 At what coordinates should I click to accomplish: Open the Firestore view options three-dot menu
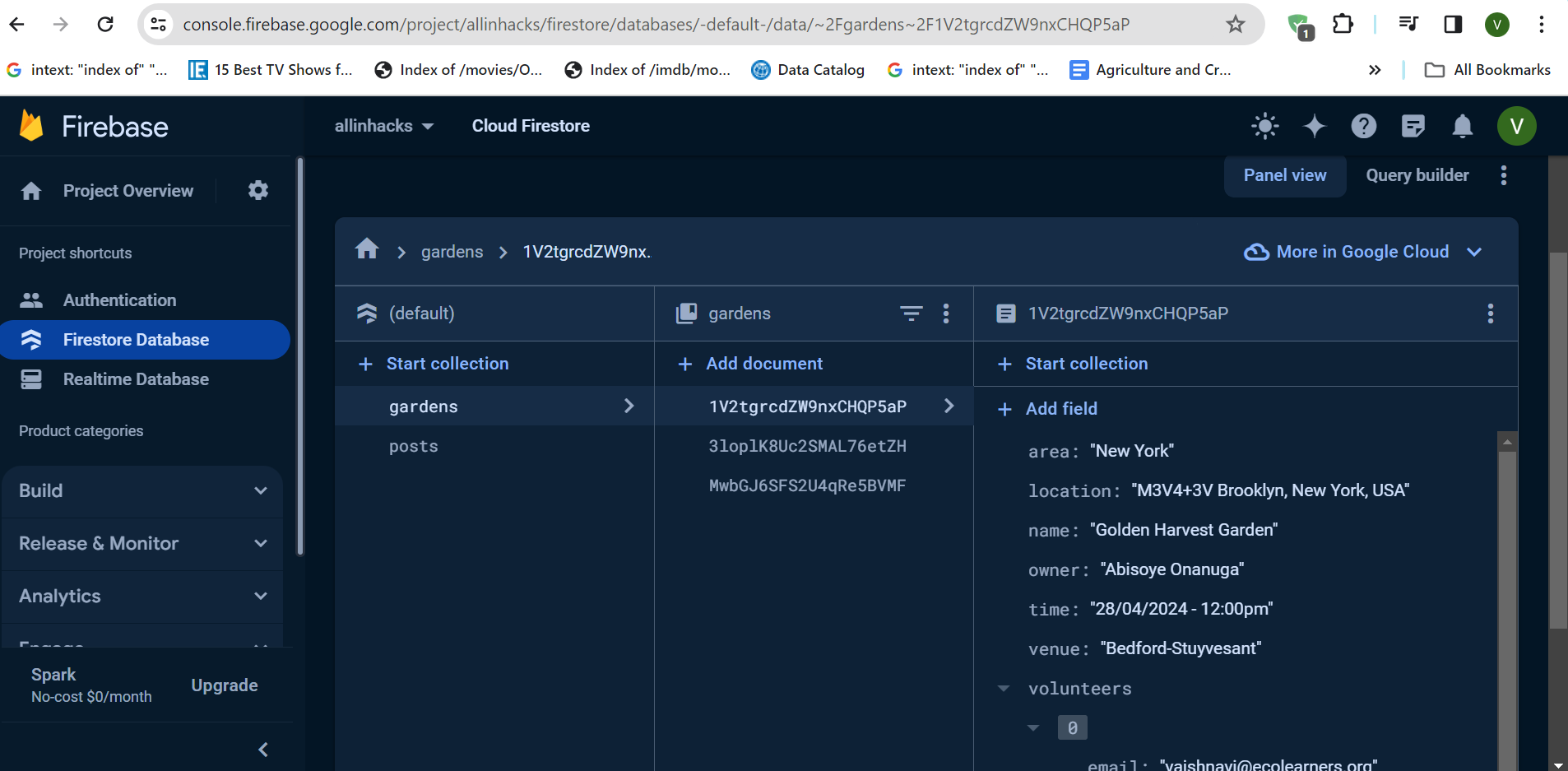click(1504, 175)
